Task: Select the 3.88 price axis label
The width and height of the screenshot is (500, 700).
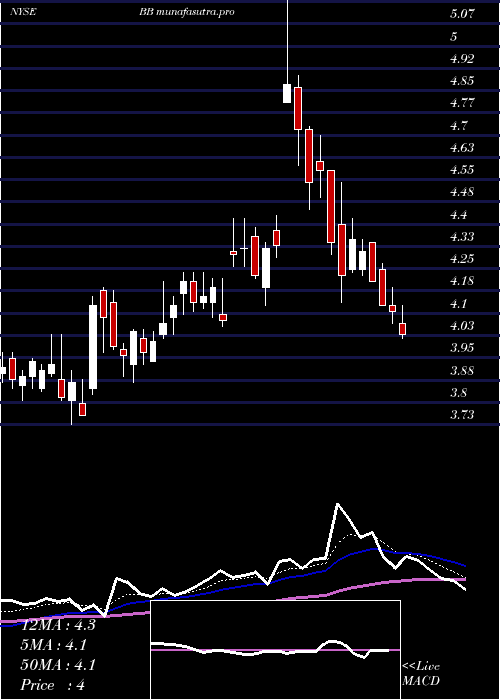Action: [x=462, y=371]
